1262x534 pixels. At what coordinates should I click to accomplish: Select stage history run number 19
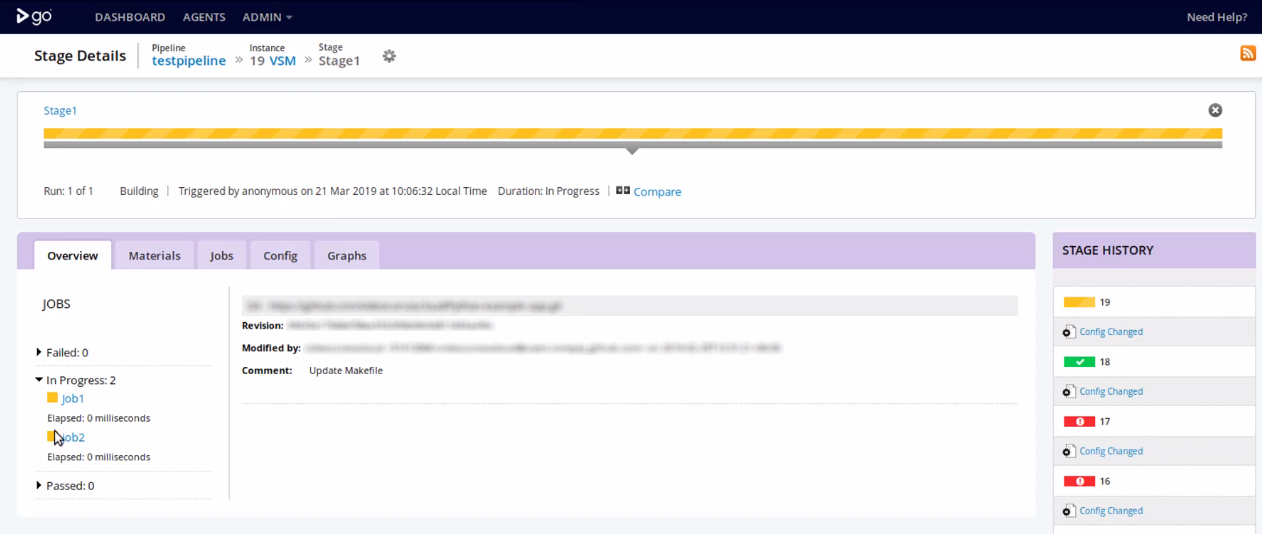1105,302
